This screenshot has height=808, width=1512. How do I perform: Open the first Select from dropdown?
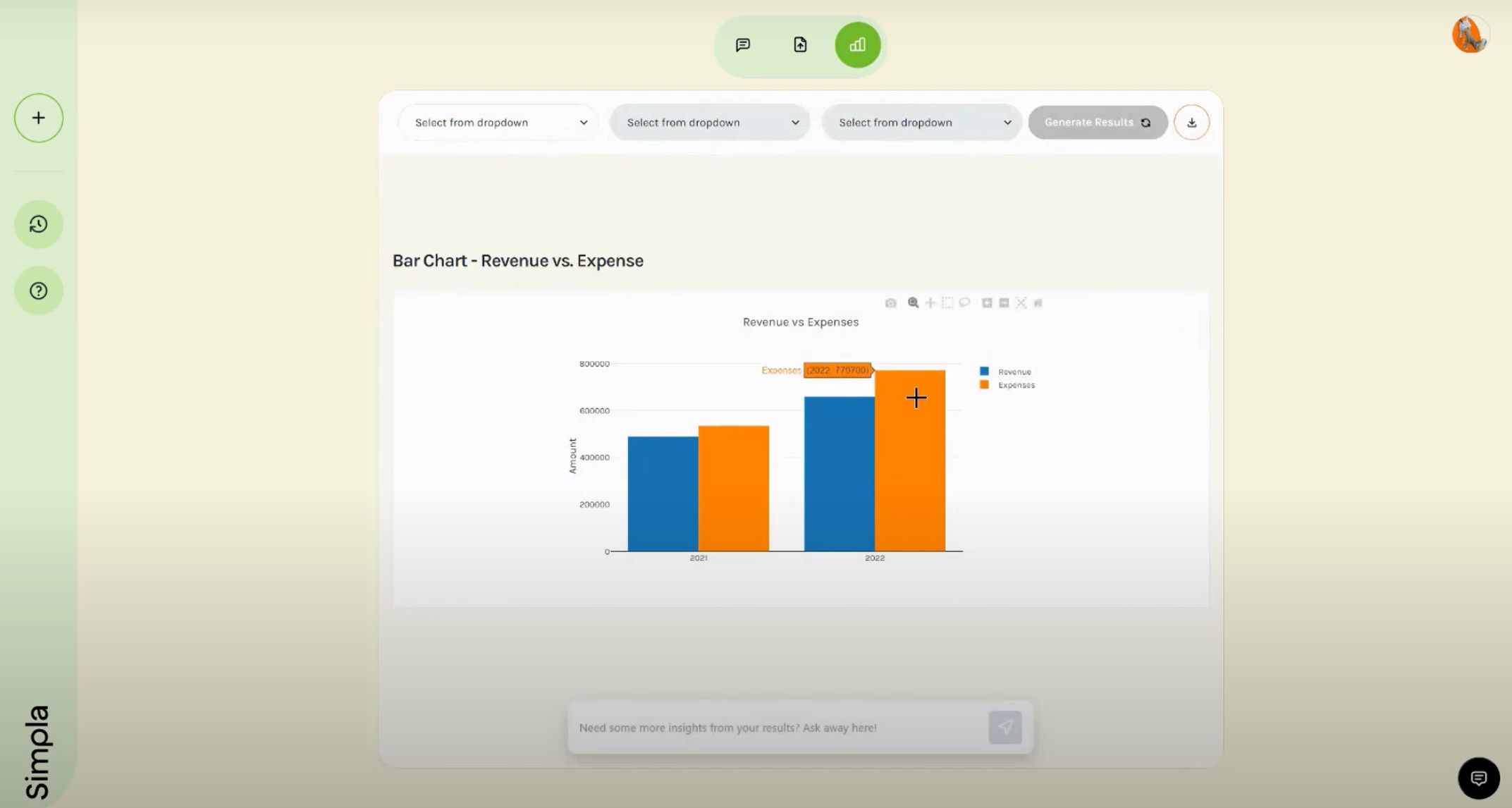click(x=498, y=122)
